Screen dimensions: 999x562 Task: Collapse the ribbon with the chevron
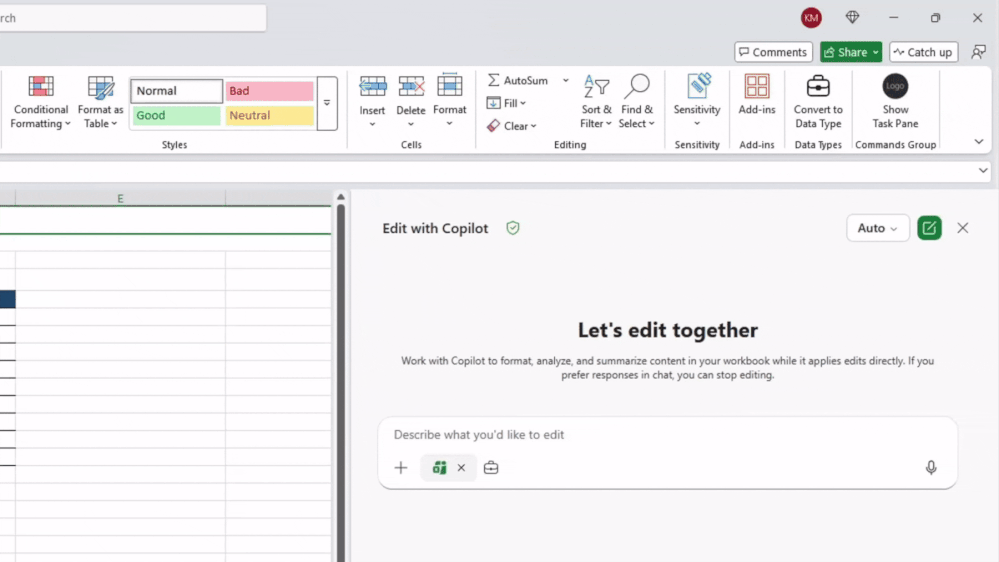point(979,141)
